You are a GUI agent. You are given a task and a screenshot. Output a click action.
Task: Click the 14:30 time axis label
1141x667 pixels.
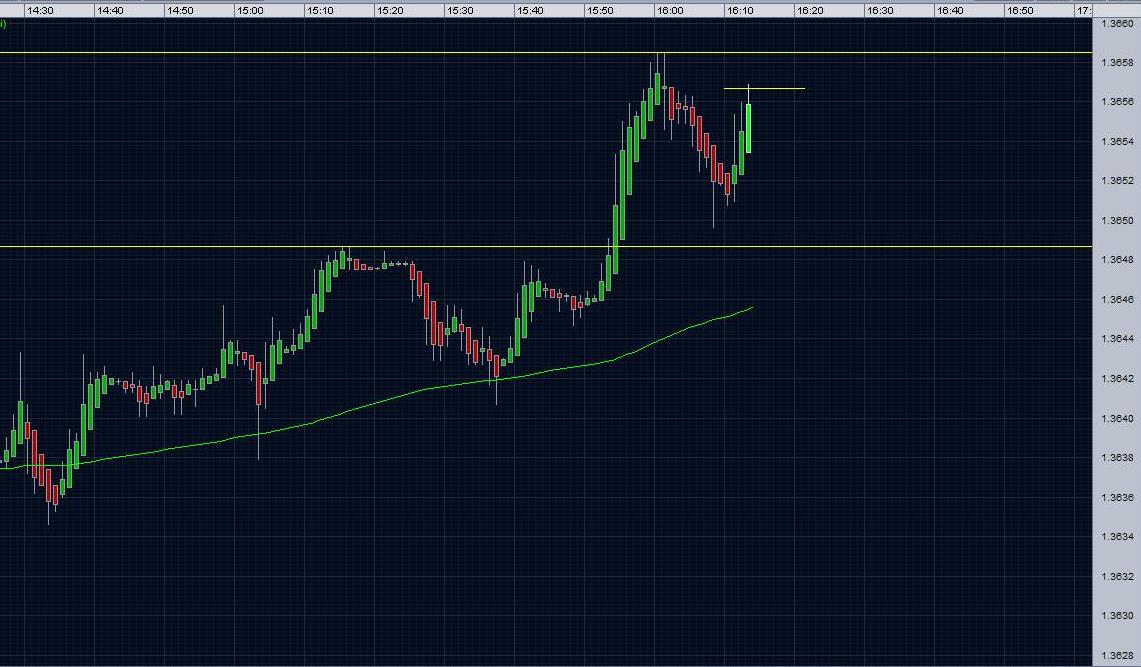point(39,11)
